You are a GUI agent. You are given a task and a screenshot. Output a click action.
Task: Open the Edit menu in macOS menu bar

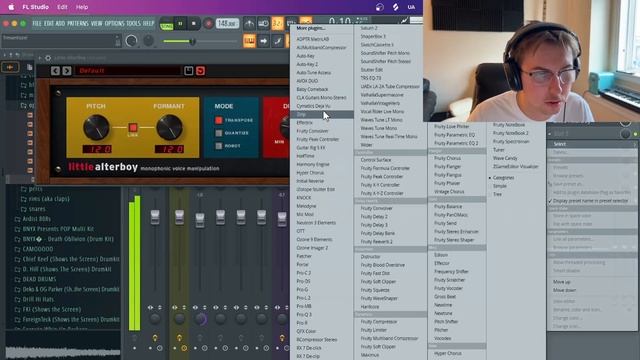pyautogui.click(x=62, y=7)
